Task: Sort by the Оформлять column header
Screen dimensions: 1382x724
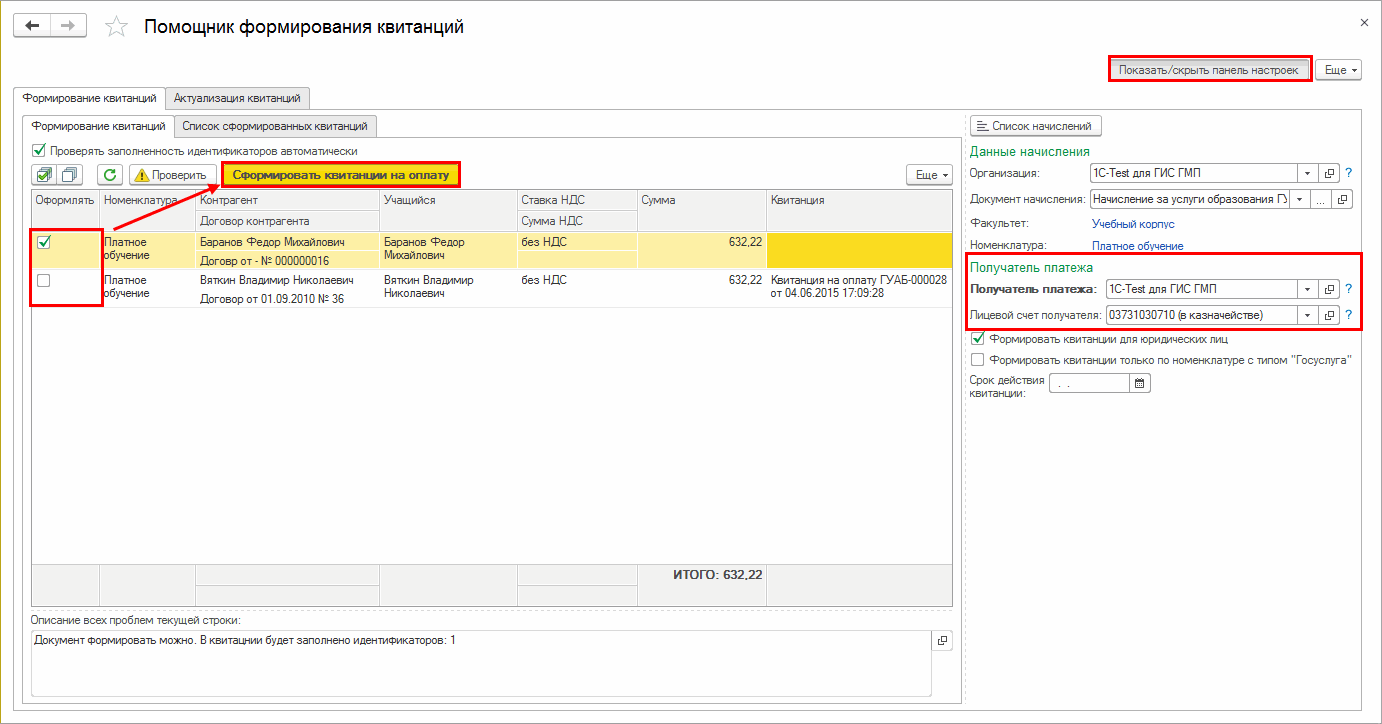Action: click(x=65, y=210)
